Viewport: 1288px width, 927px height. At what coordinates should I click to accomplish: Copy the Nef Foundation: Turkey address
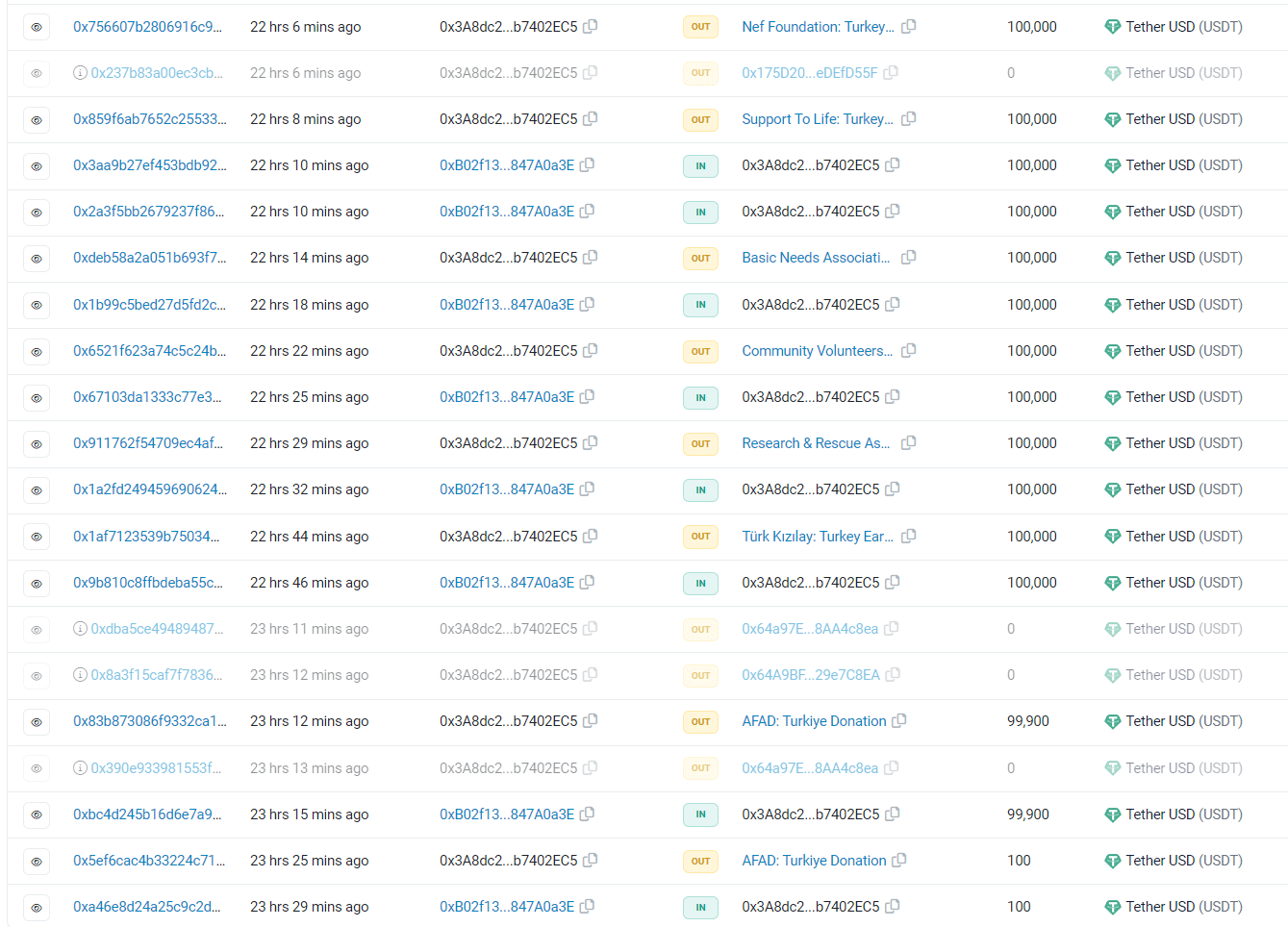click(908, 27)
